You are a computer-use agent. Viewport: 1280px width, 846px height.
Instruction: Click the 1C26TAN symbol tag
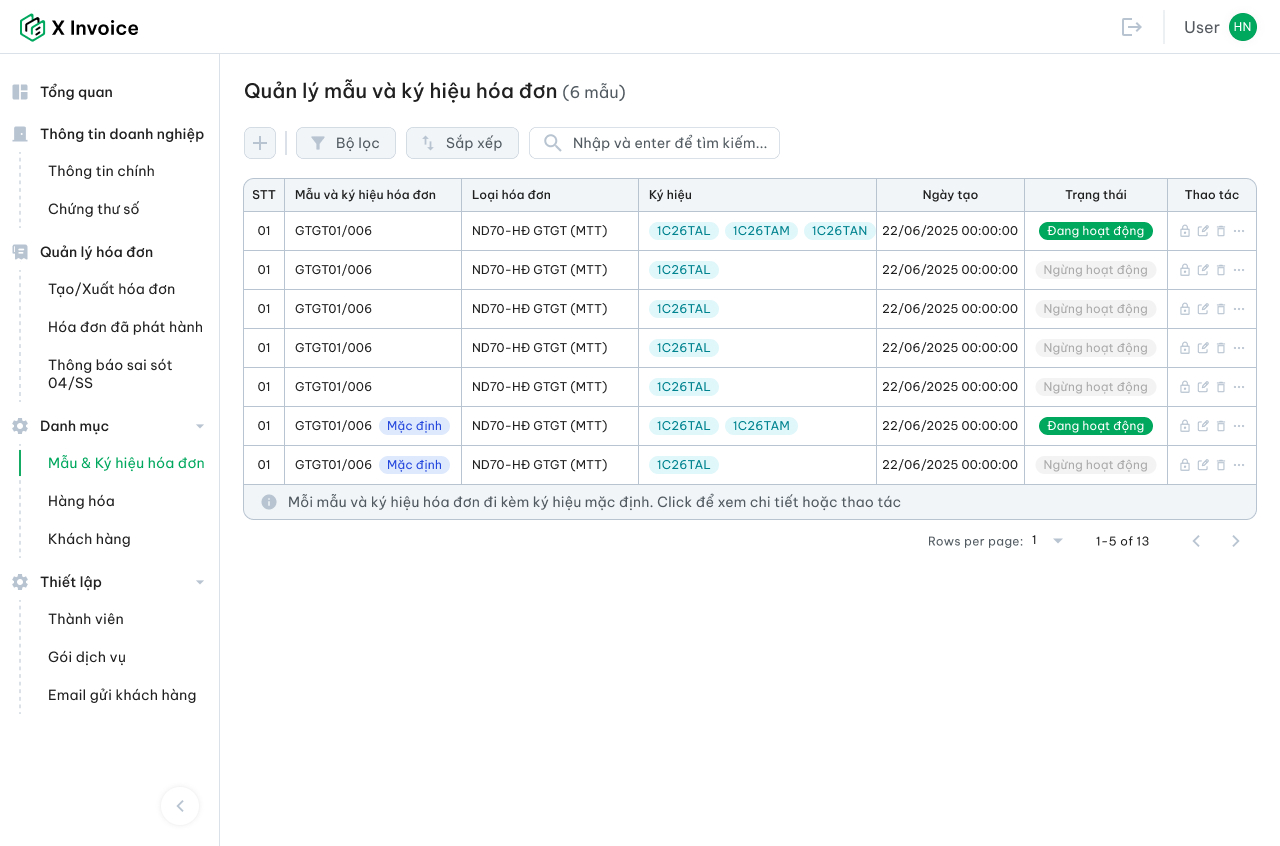coord(839,231)
